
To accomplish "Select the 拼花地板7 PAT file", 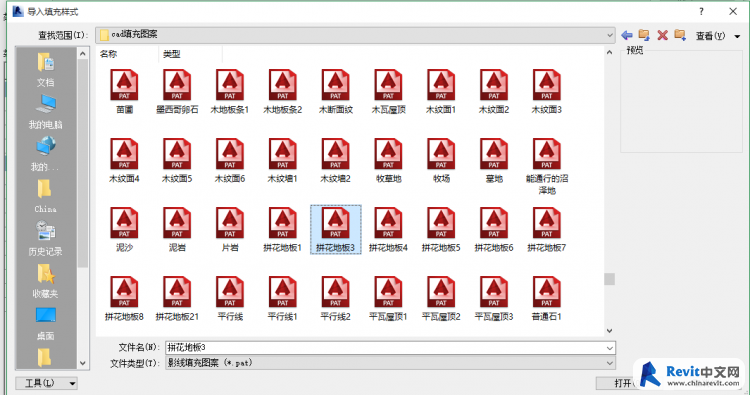I will pos(547,229).
